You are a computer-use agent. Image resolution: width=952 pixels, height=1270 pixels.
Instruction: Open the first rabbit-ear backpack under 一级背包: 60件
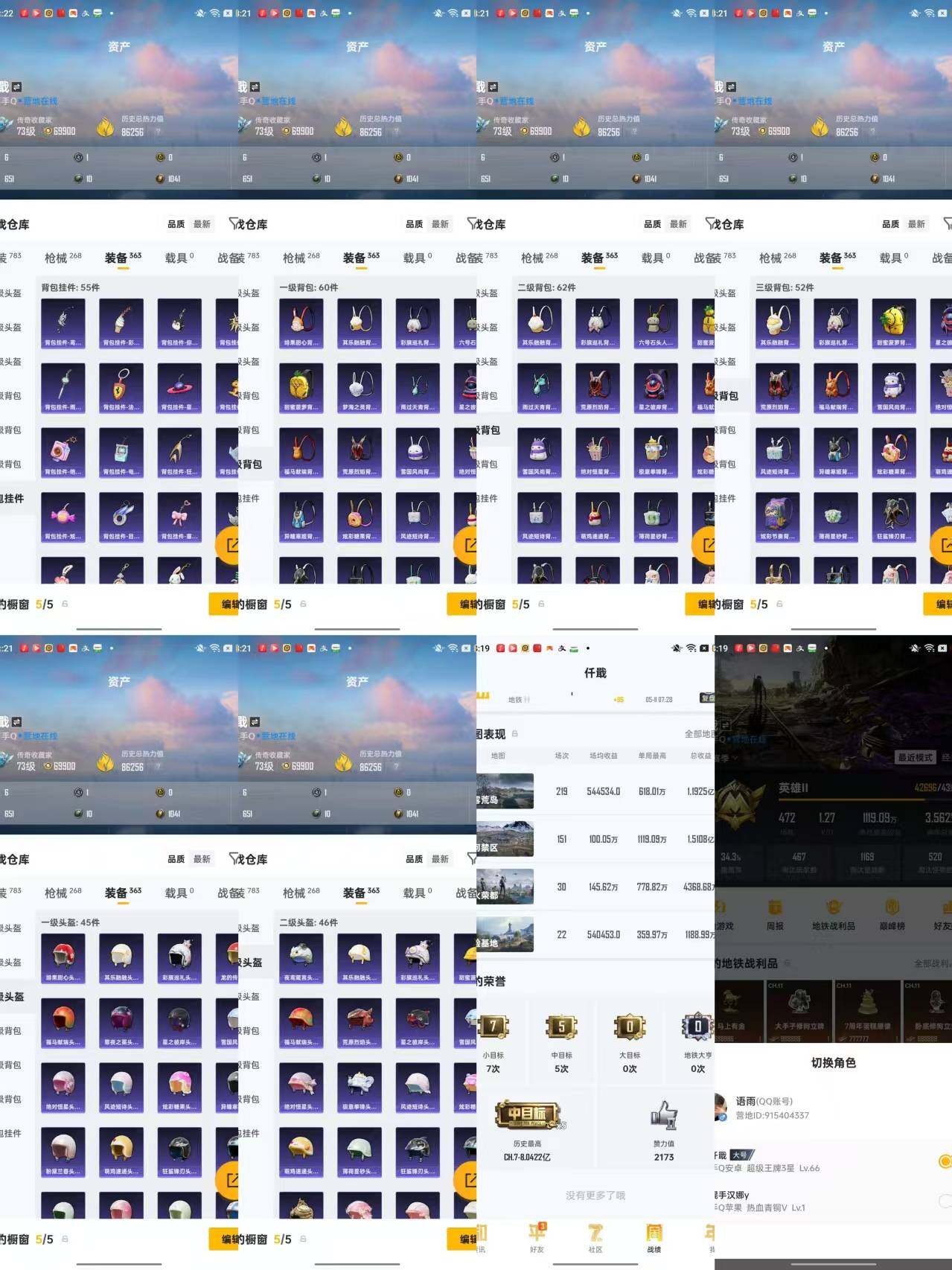tap(301, 323)
